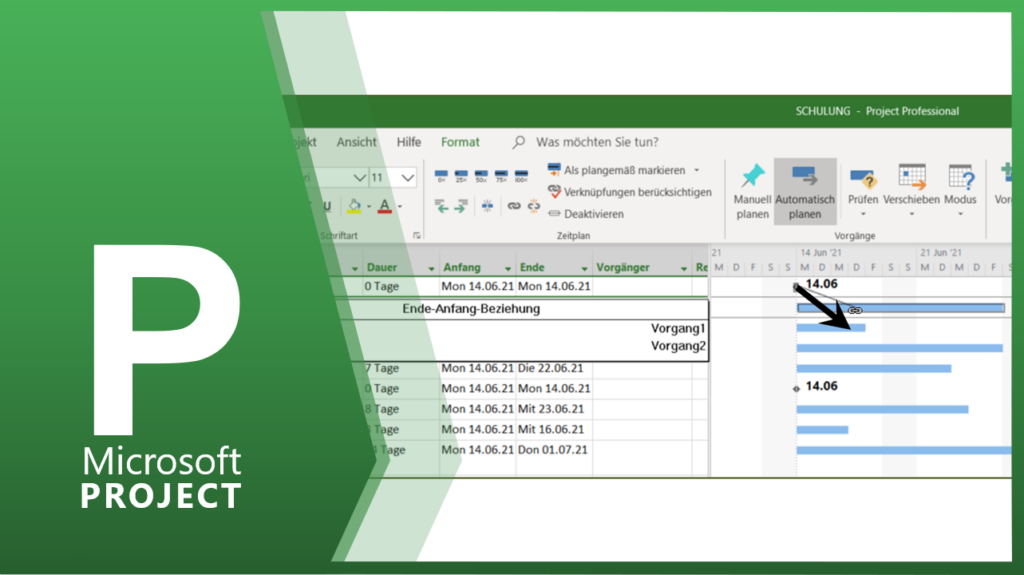
Task: Link the selected tasks
Action: coord(514,206)
